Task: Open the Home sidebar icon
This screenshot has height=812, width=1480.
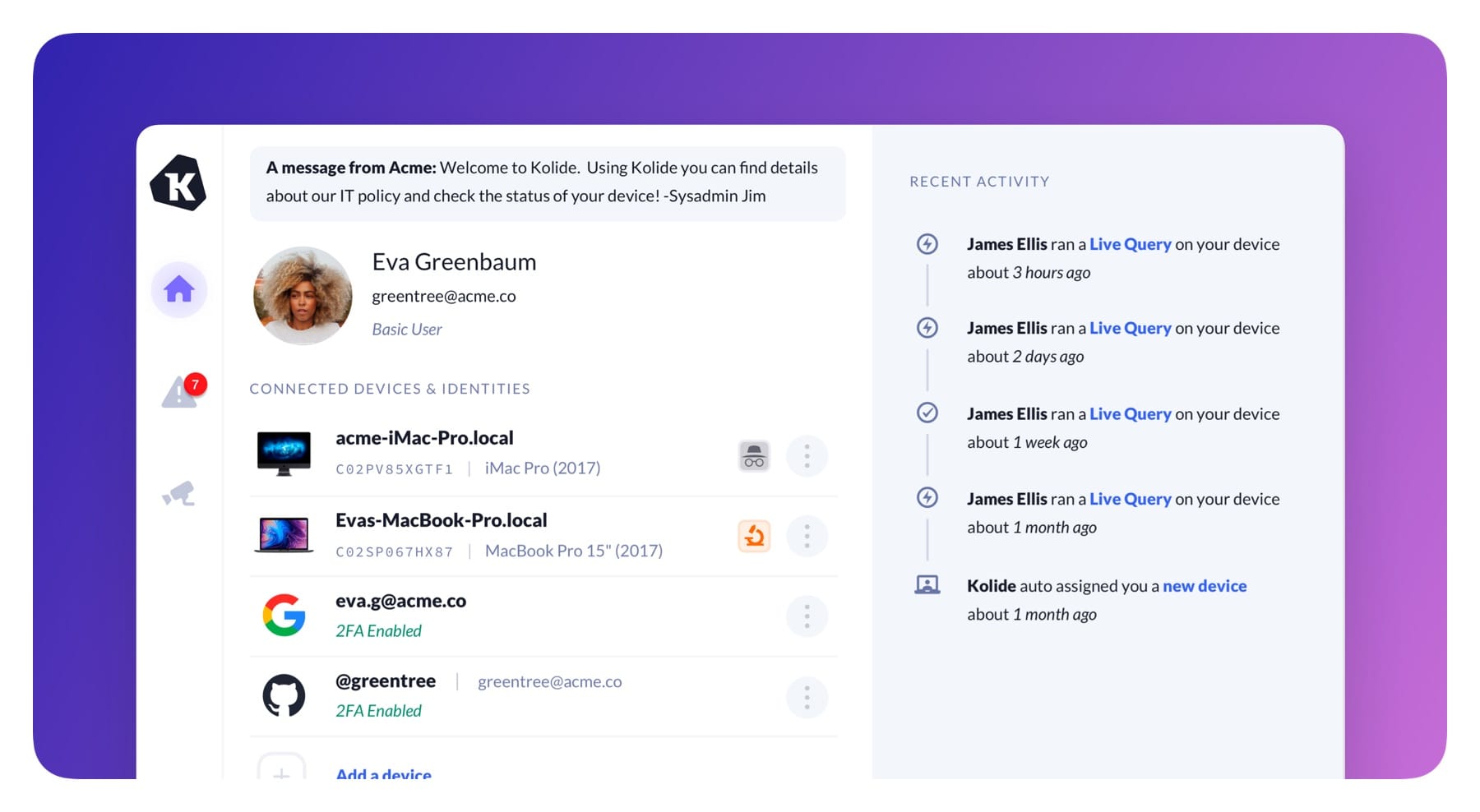Action: (x=178, y=290)
